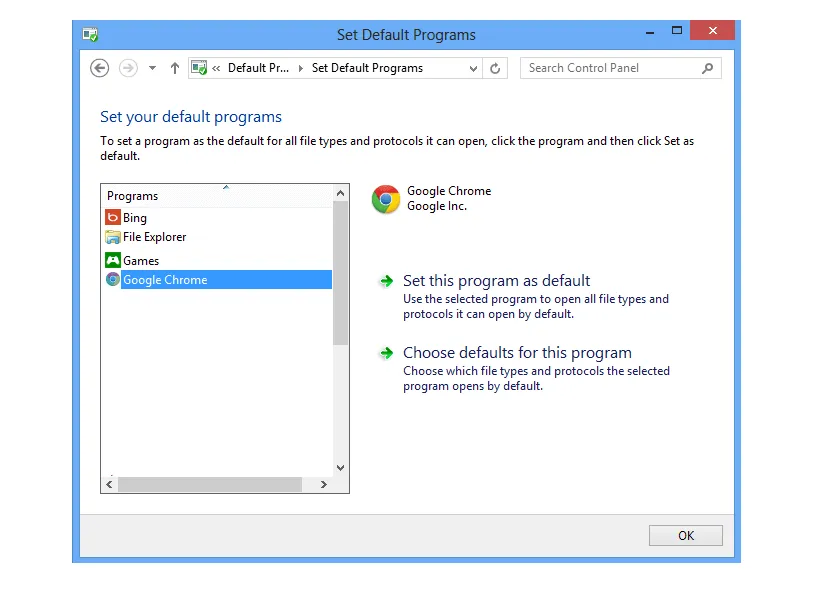Click the double chevron in address bar
Screen dimensions: 818x603
pos(216,68)
